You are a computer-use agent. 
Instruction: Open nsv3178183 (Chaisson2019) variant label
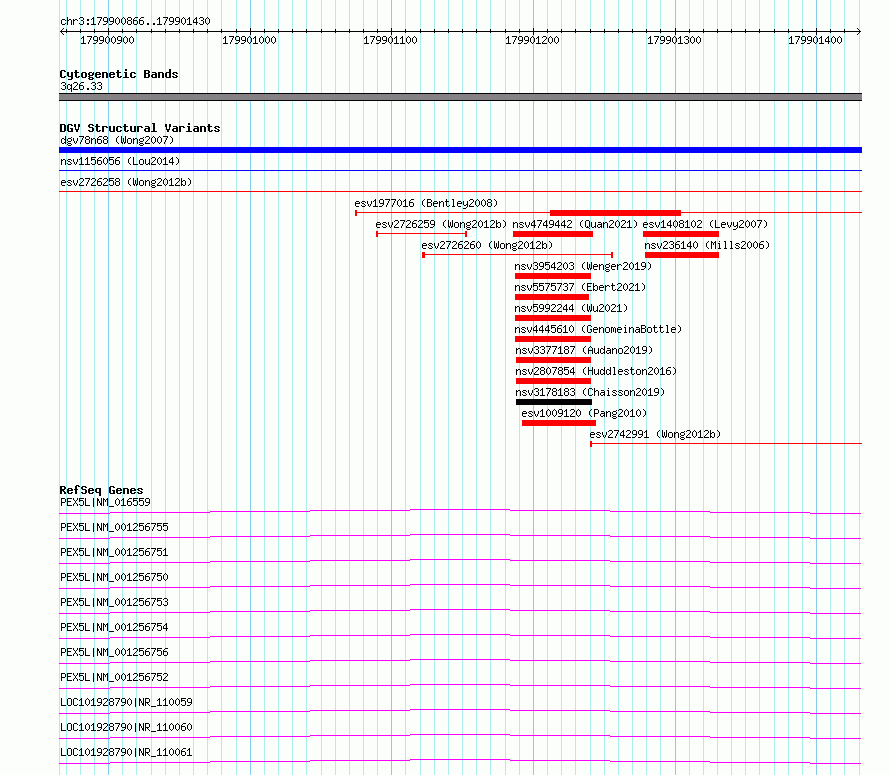(x=590, y=392)
